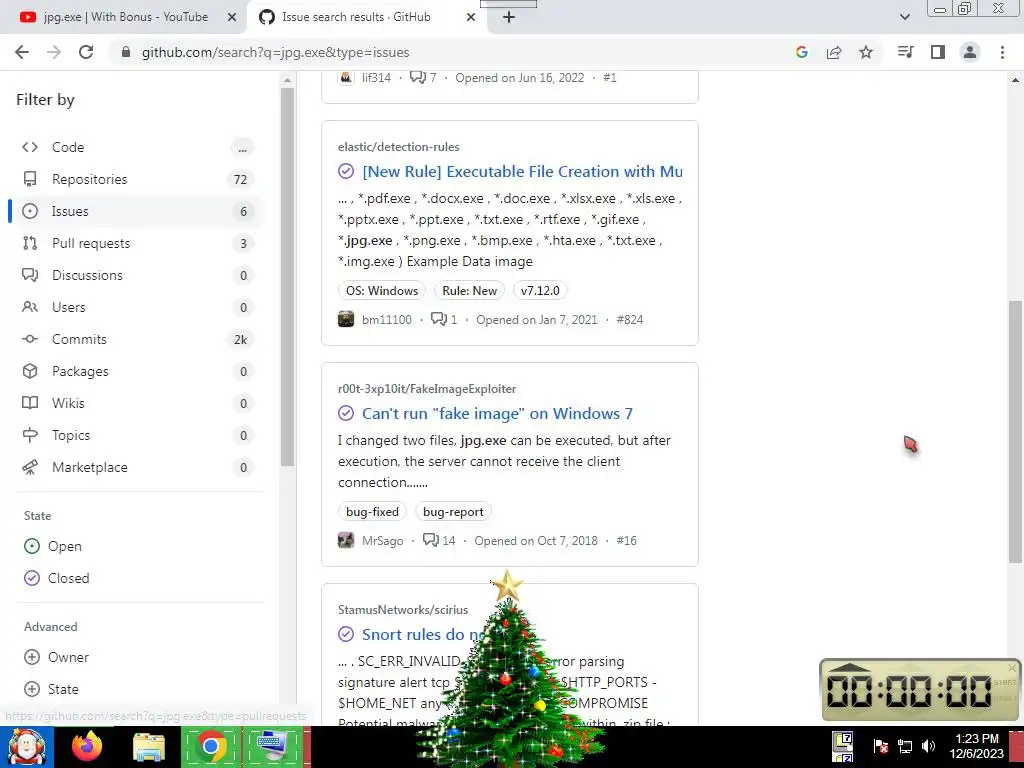Screen dimensions: 1024x768
Task: Open the Snort rules issue title
Action: click(x=423, y=634)
